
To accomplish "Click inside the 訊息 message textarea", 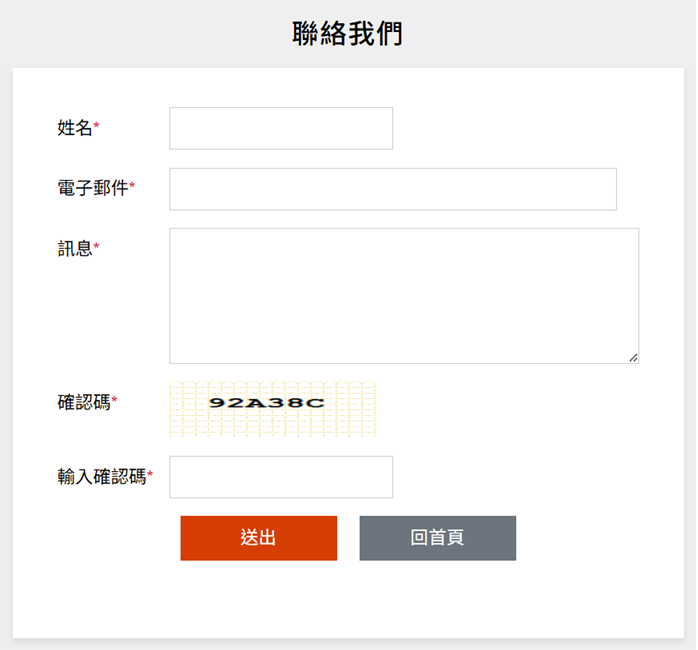I will click(403, 295).
